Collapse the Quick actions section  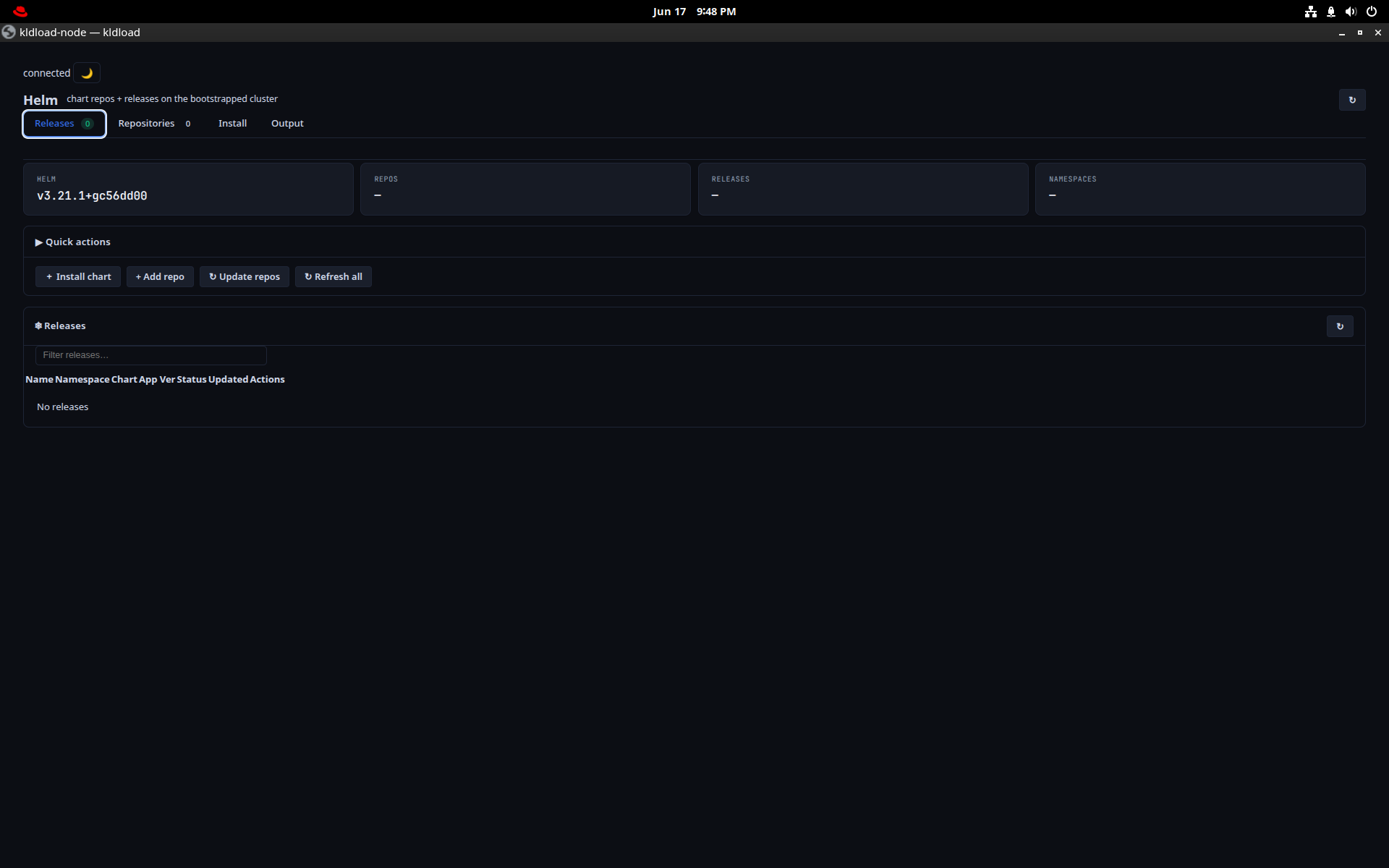coord(72,242)
